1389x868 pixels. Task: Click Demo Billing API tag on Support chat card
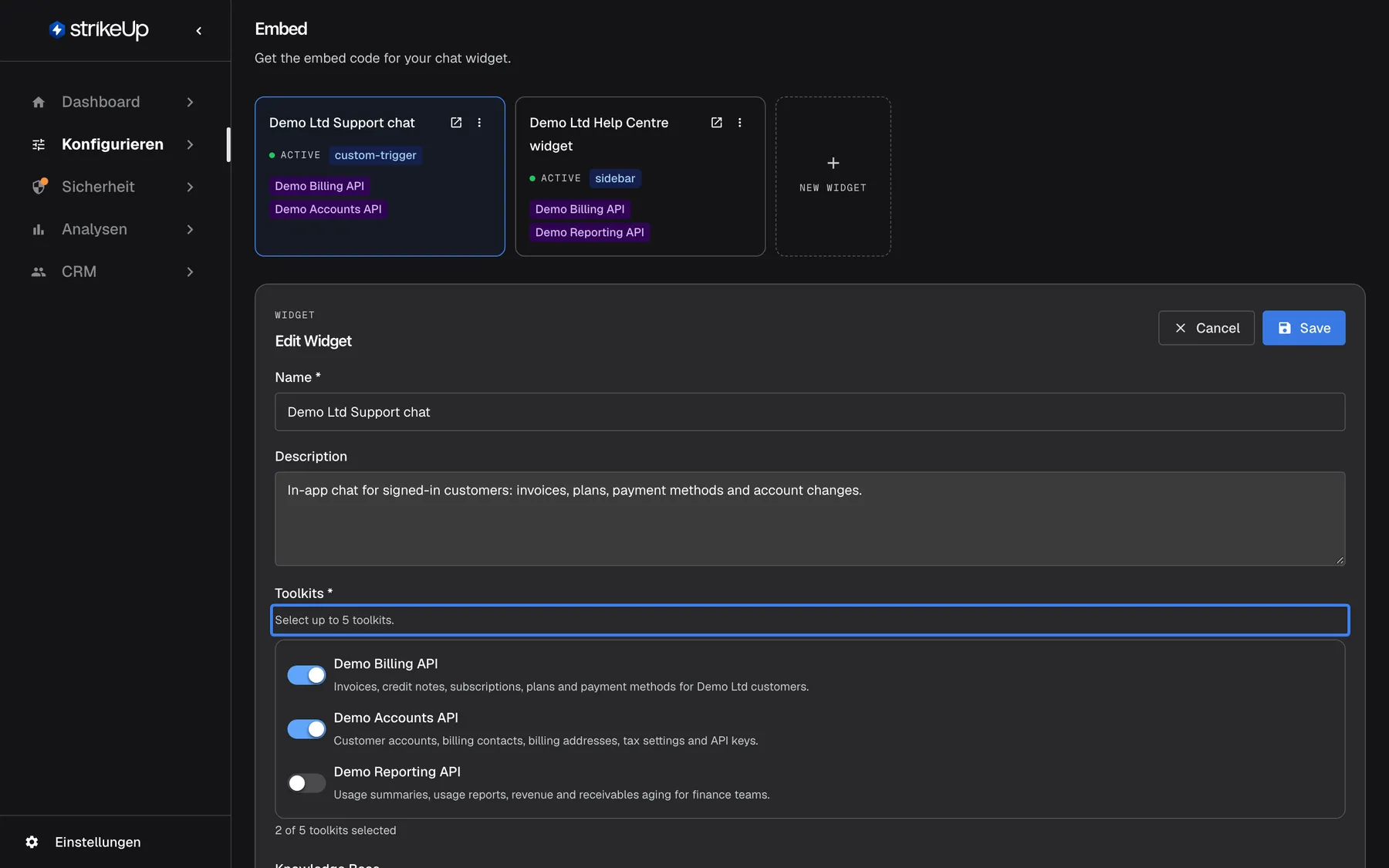tap(319, 186)
